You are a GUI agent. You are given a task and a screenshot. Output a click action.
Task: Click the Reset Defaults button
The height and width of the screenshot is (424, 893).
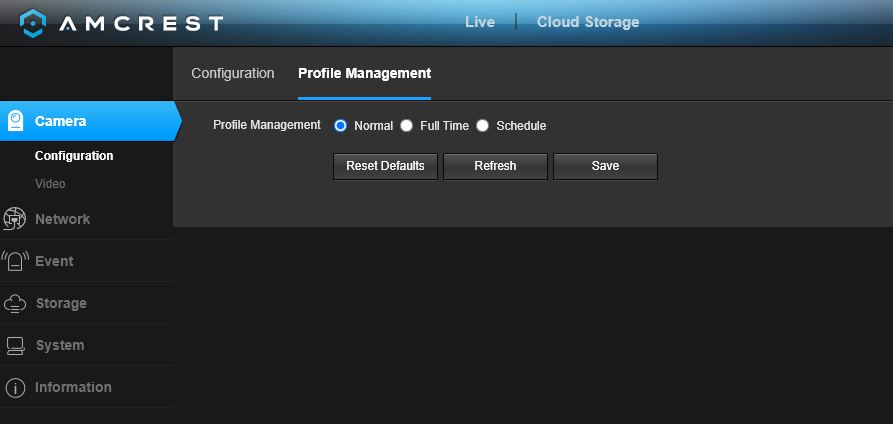click(386, 166)
